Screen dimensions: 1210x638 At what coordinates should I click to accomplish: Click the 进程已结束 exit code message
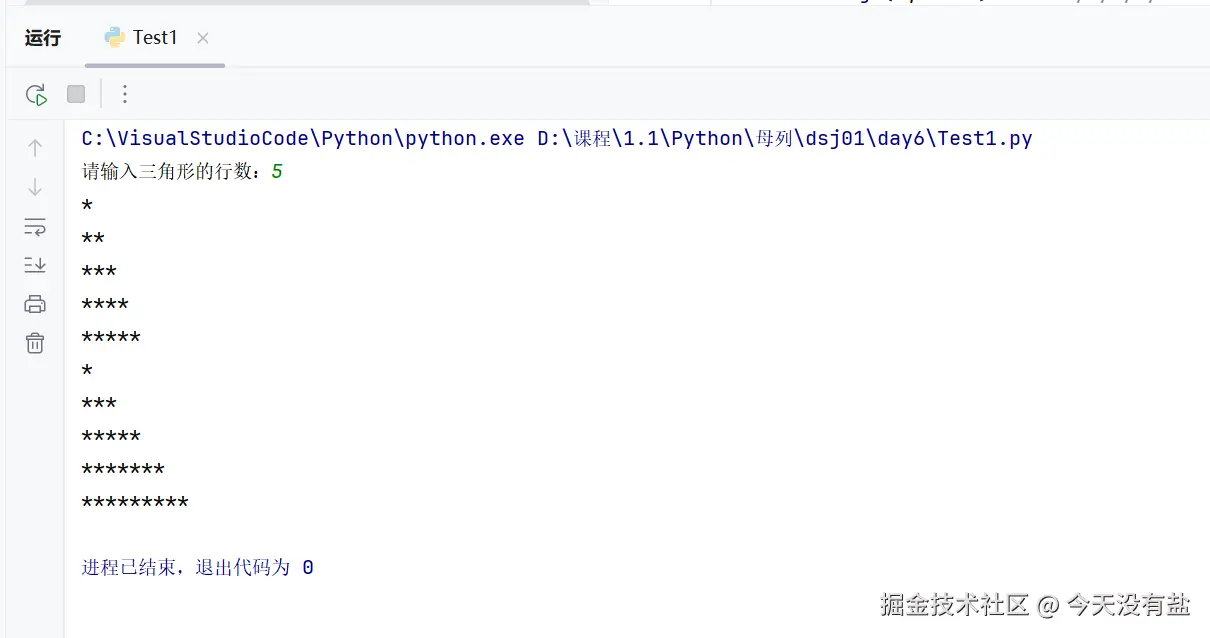[x=198, y=568]
